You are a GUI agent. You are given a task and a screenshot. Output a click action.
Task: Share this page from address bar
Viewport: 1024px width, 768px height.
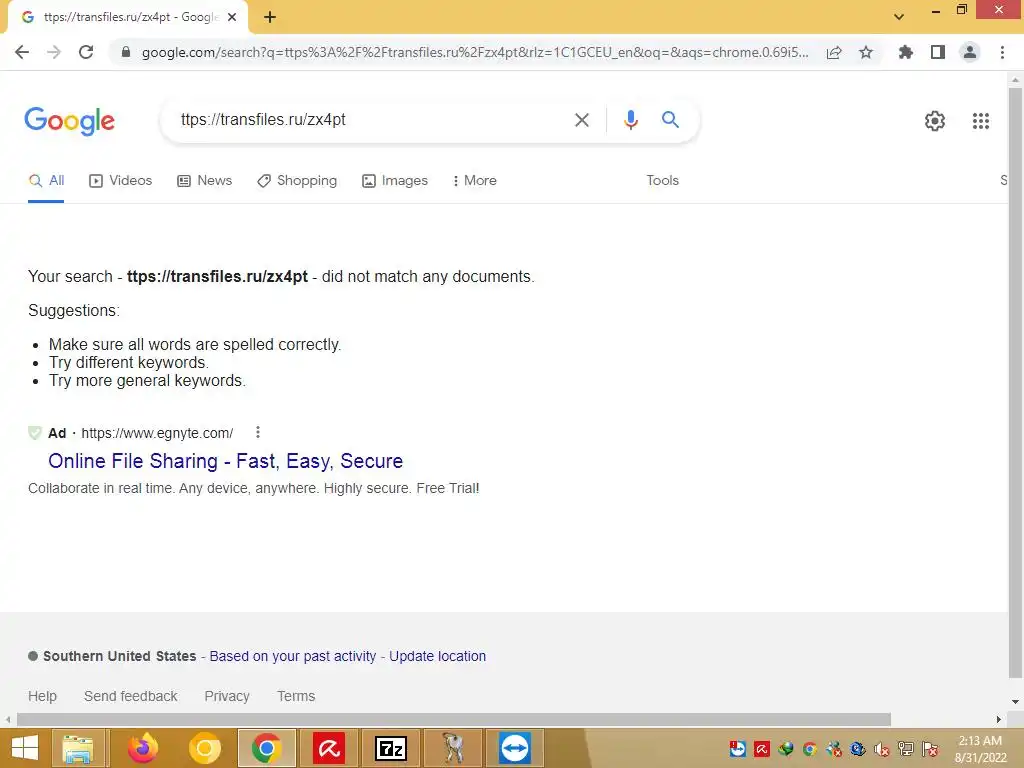point(834,52)
